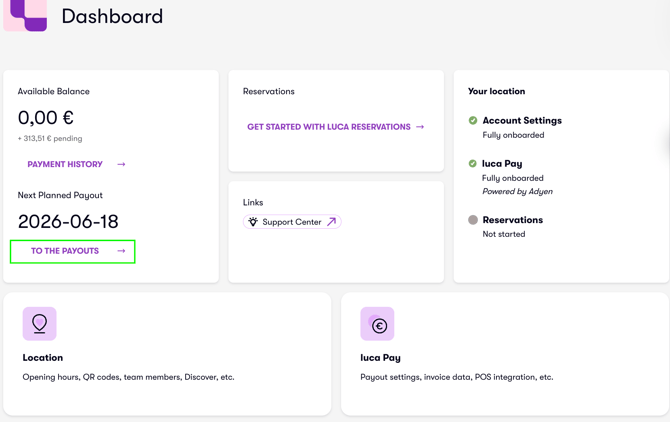This screenshot has height=422, width=670.
Task: Click the +313,51 € pending text
Action: pos(50,138)
